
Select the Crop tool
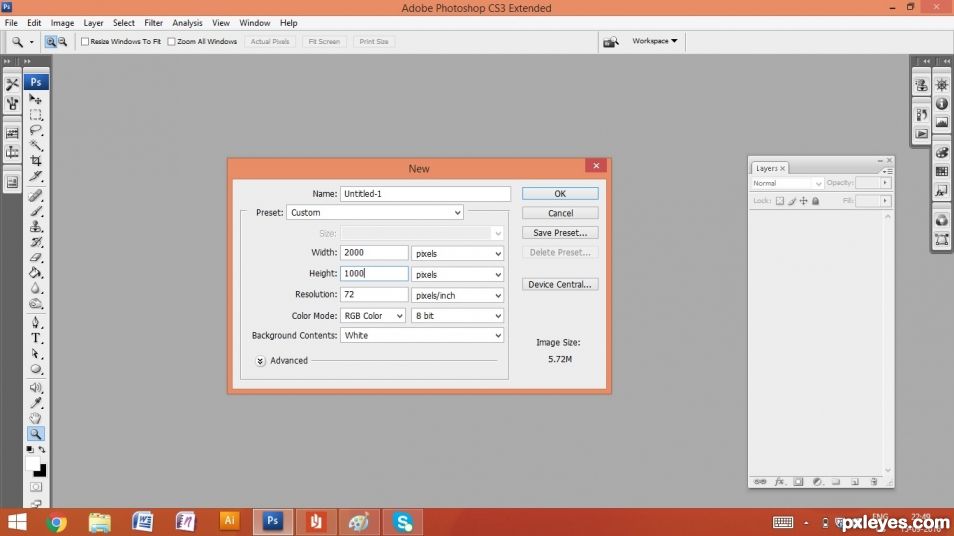[35, 161]
